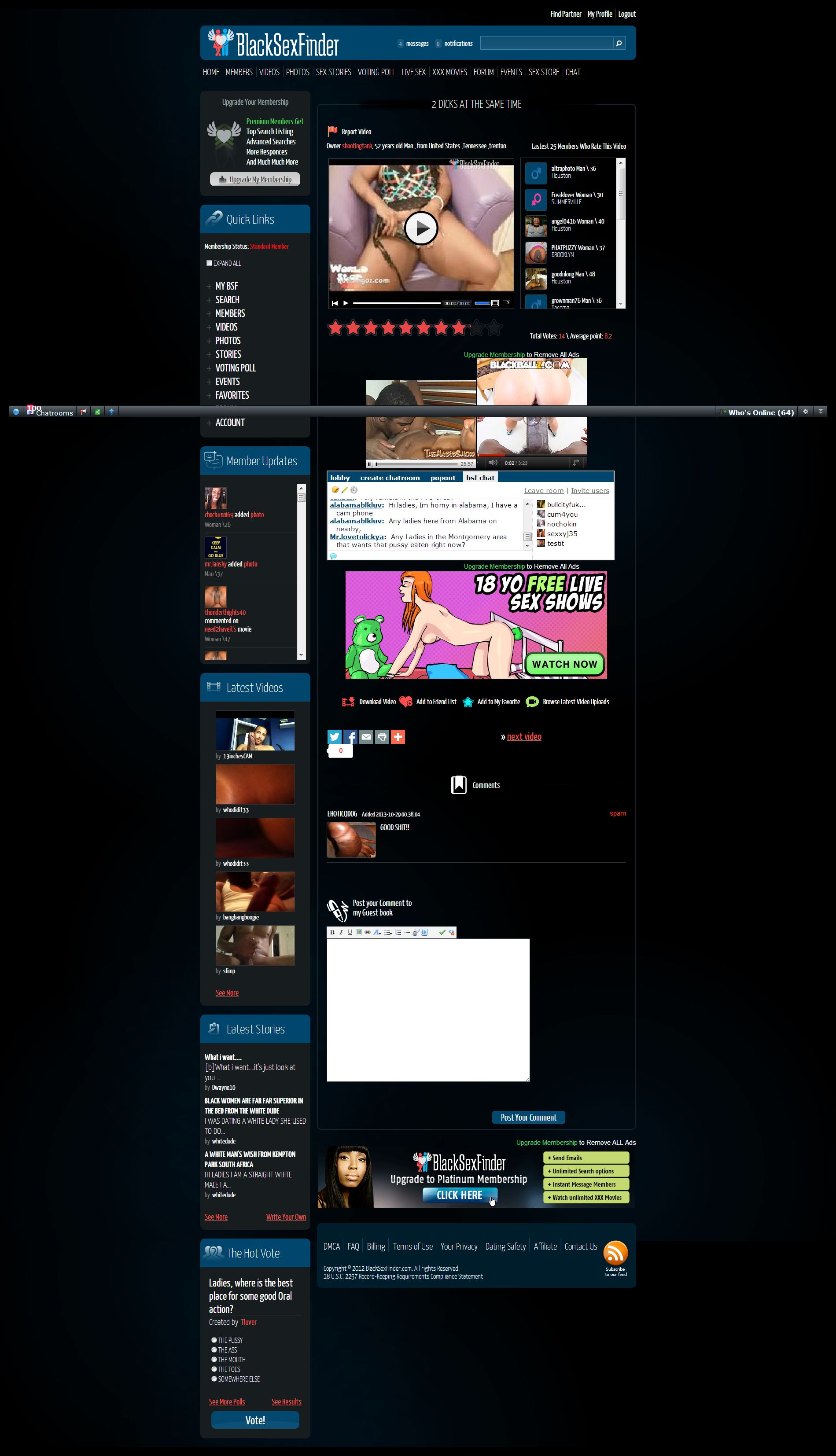Click Logout link at top
The image size is (836, 1456).
coord(627,14)
